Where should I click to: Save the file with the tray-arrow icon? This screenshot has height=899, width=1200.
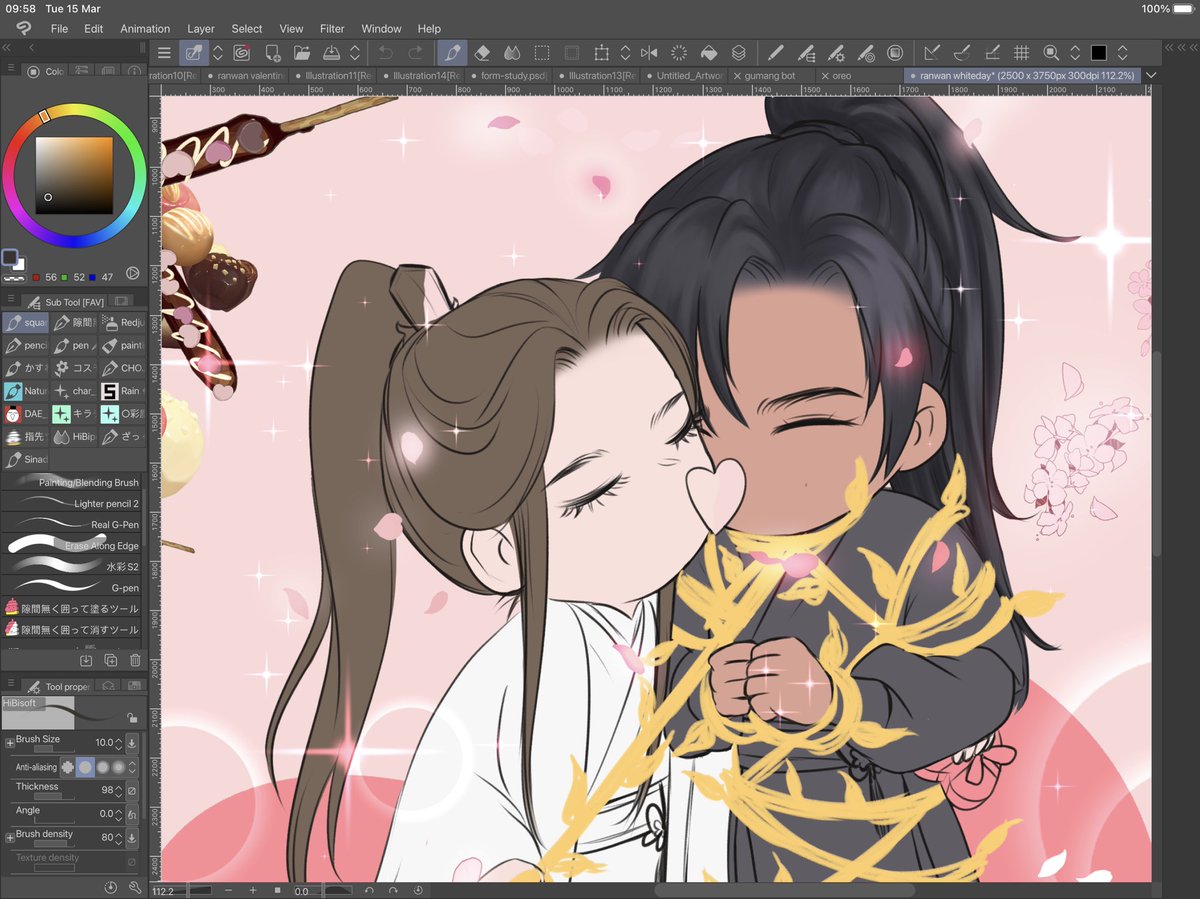point(331,52)
